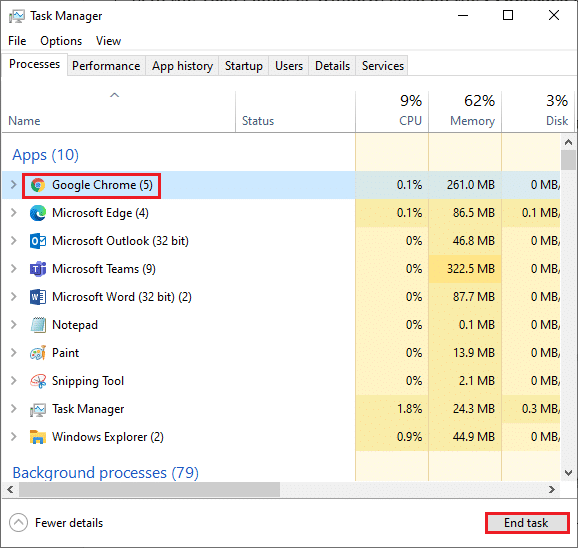Viewport: 578px width, 548px height.
Task: Open the View menu
Action: point(108,41)
